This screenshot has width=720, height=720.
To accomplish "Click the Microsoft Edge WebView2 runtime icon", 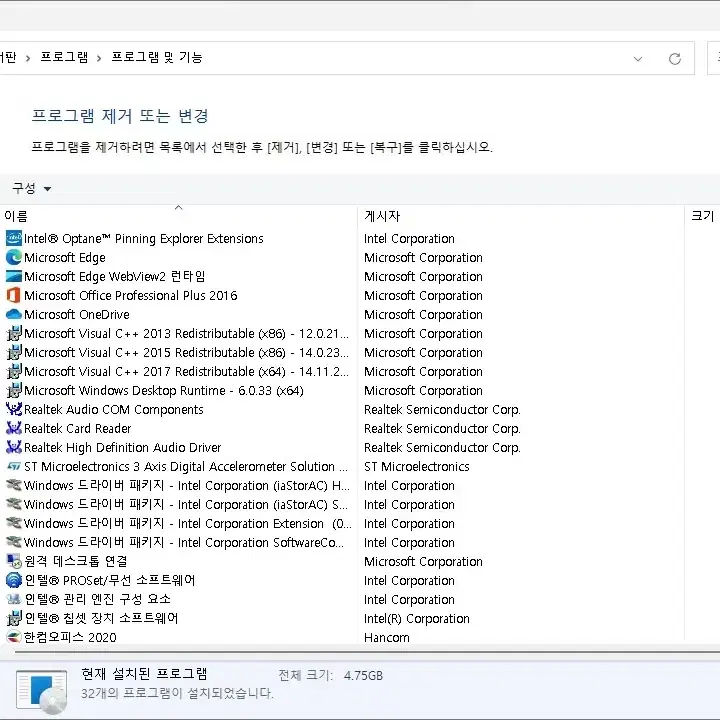I will click(x=14, y=276).
